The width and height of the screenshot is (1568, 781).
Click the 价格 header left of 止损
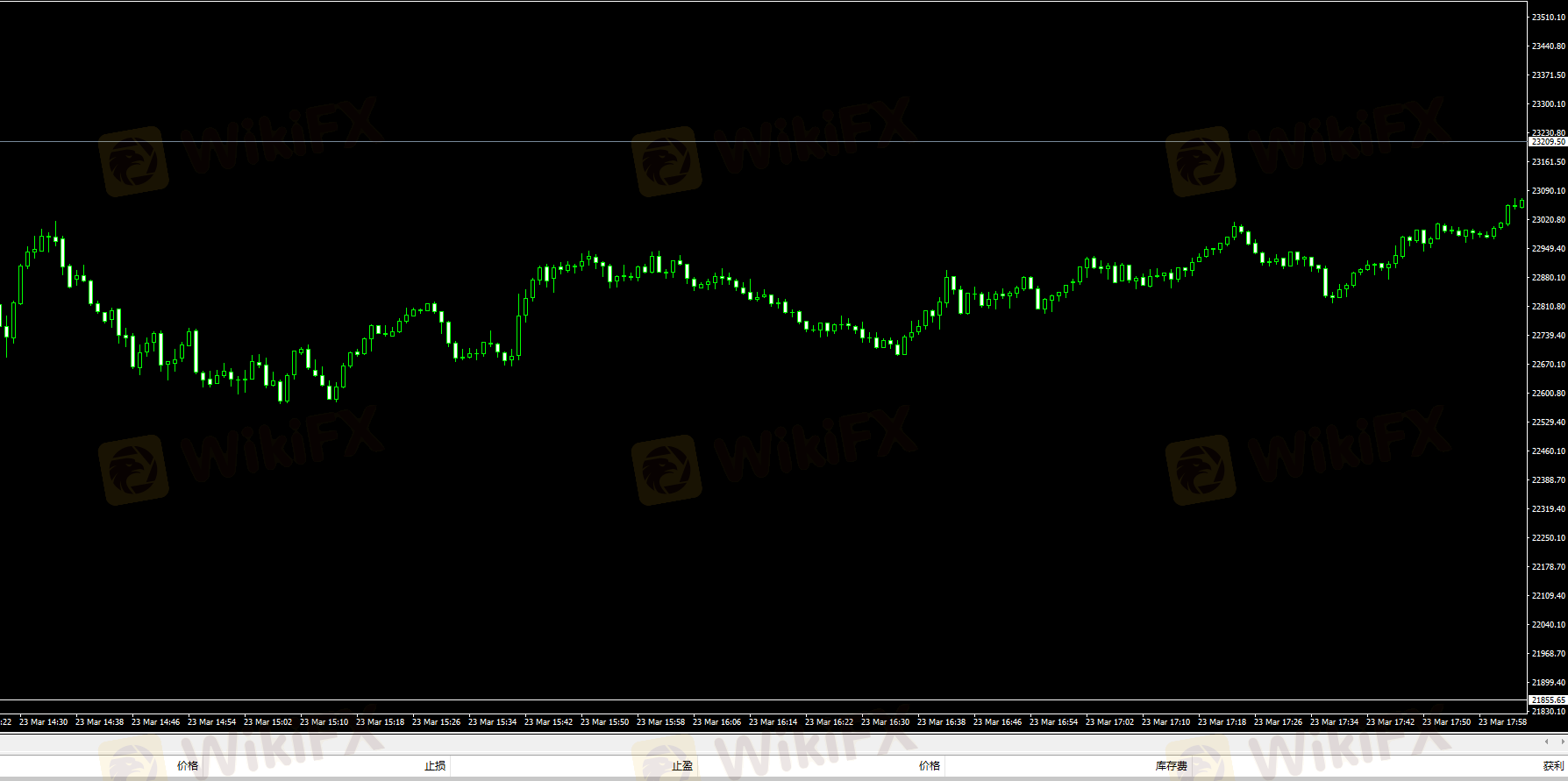pyautogui.click(x=188, y=766)
